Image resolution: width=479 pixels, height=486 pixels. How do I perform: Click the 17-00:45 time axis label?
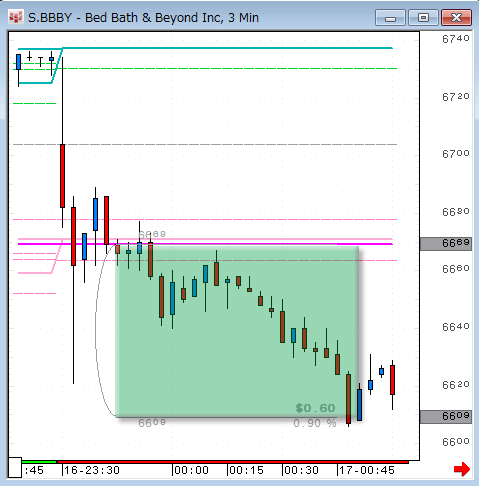point(367,470)
